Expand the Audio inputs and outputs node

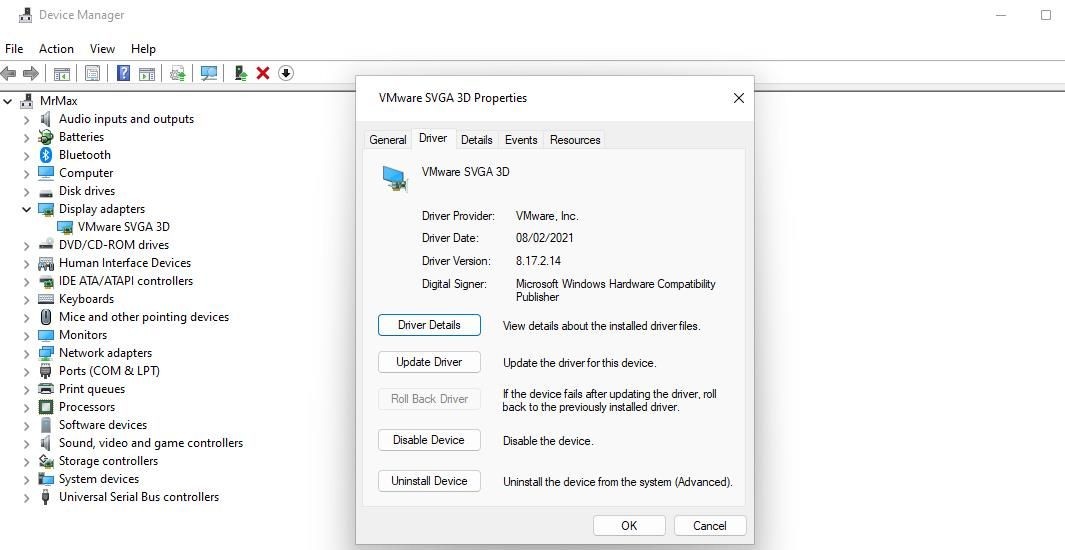[x=26, y=120]
